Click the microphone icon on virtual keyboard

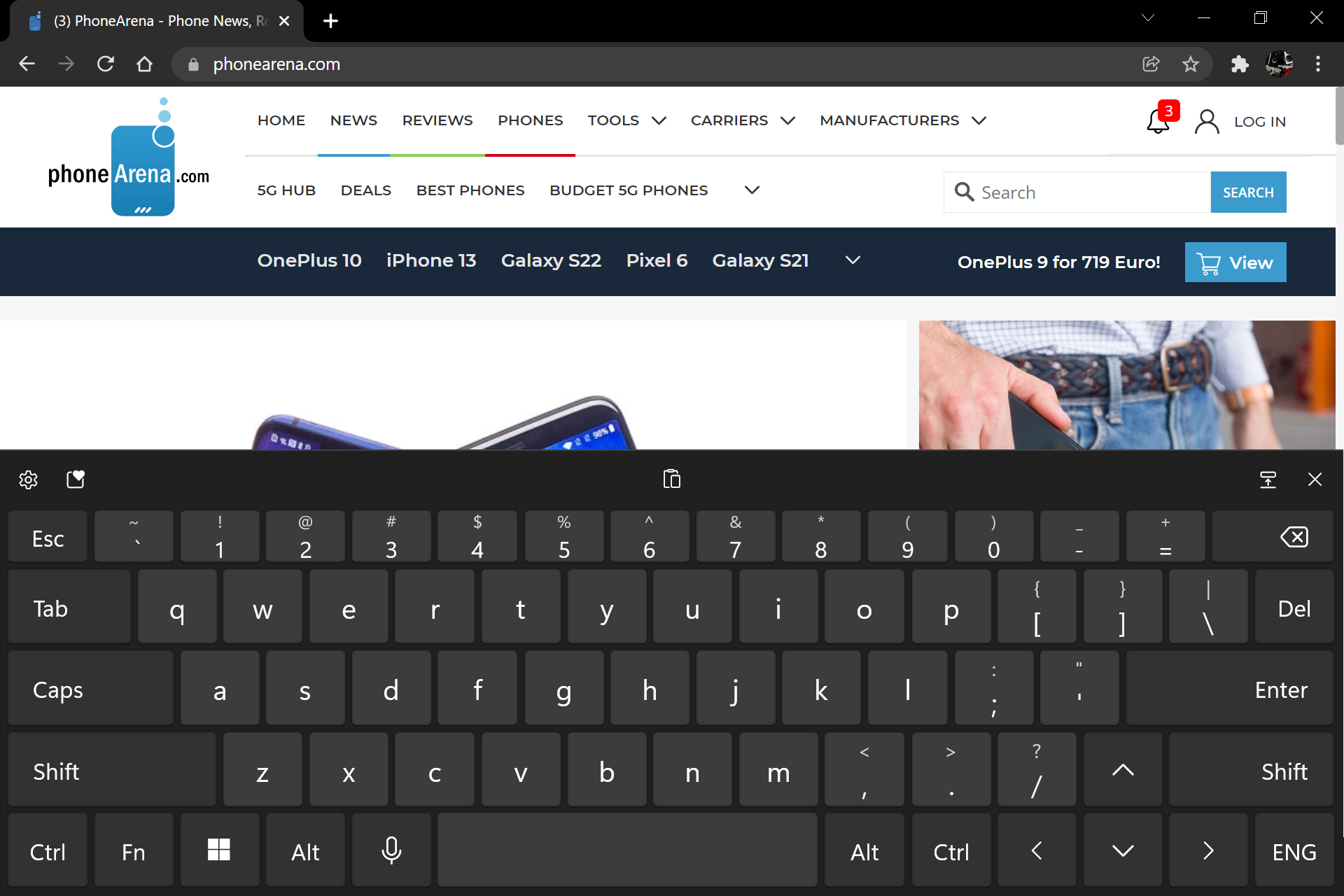click(x=392, y=851)
